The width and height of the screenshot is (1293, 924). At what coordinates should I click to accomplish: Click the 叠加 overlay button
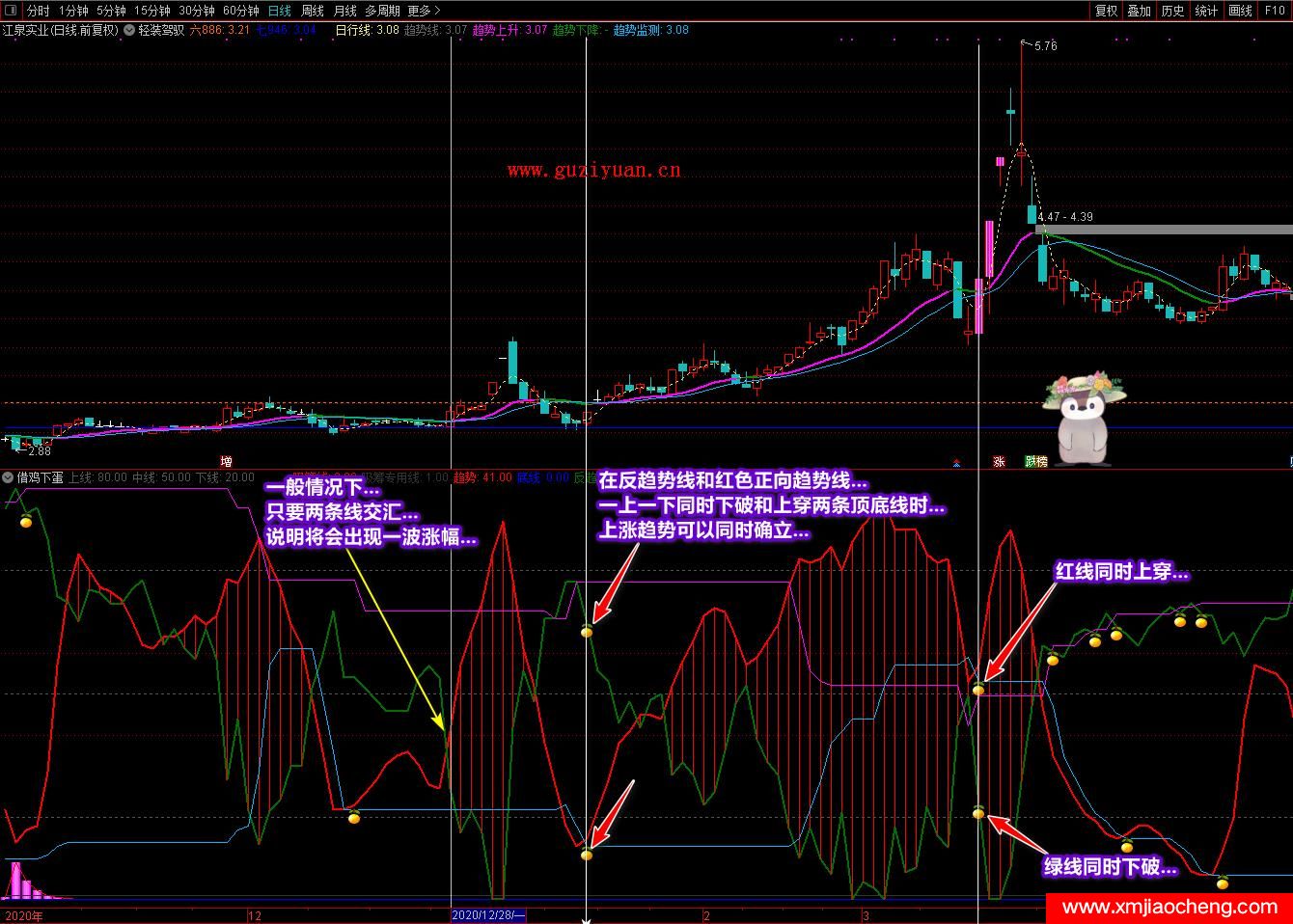(1140, 11)
